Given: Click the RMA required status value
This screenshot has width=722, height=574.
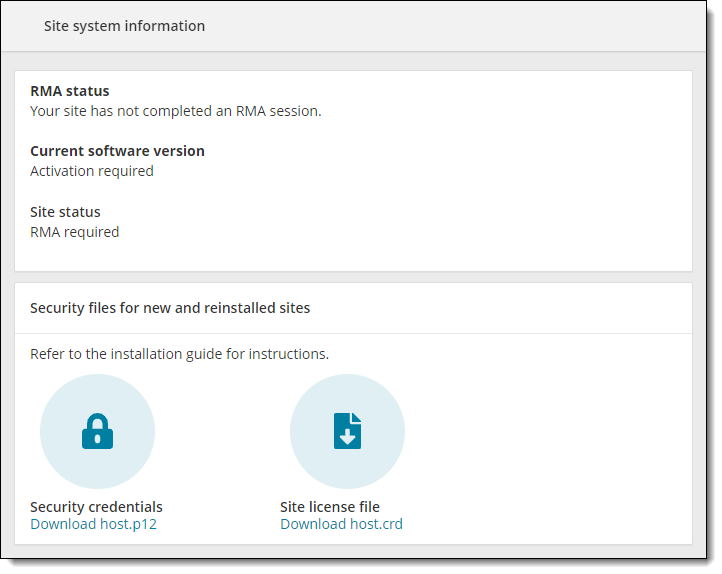Looking at the screenshot, I should pyautogui.click(x=75, y=232).
